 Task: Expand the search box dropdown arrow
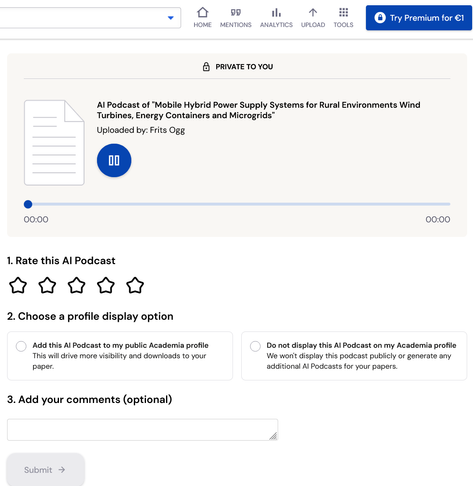click(171, 18)
